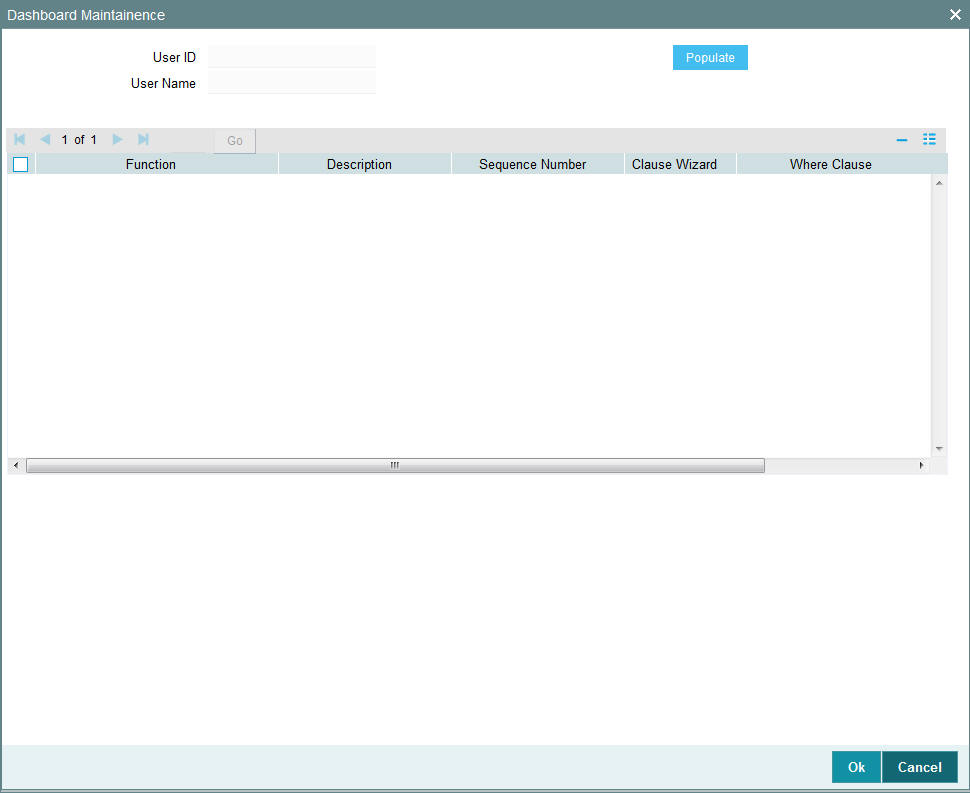The height and width of the screenshot is (793, 970).
Task: Go to the previous page of records
Action: point(45,139)
